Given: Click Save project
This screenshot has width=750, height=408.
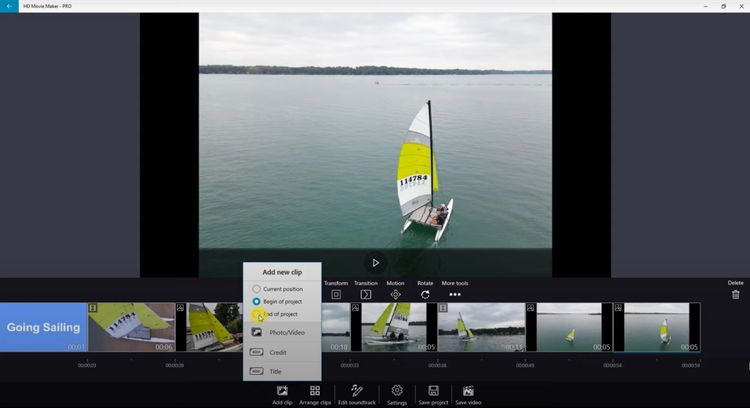Looking at the screenshot, I should click(x=433, y=395).
